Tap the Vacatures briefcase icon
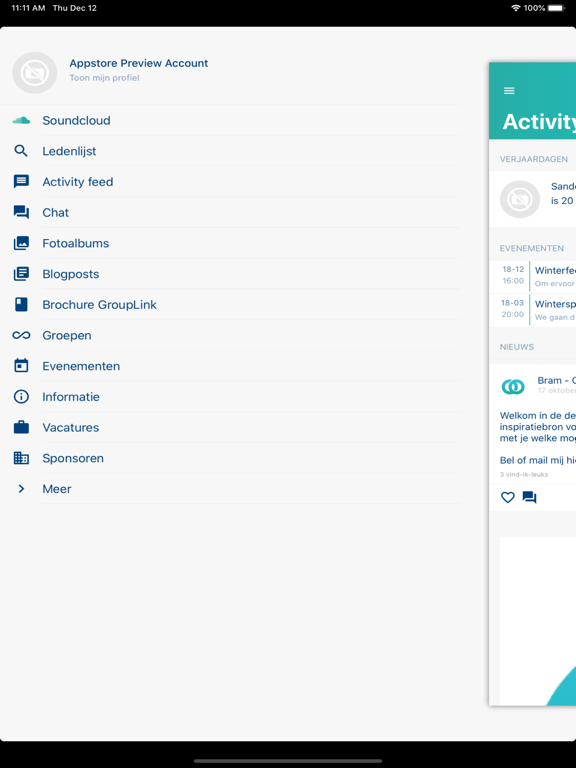The image size is (576, 768). 21,427
